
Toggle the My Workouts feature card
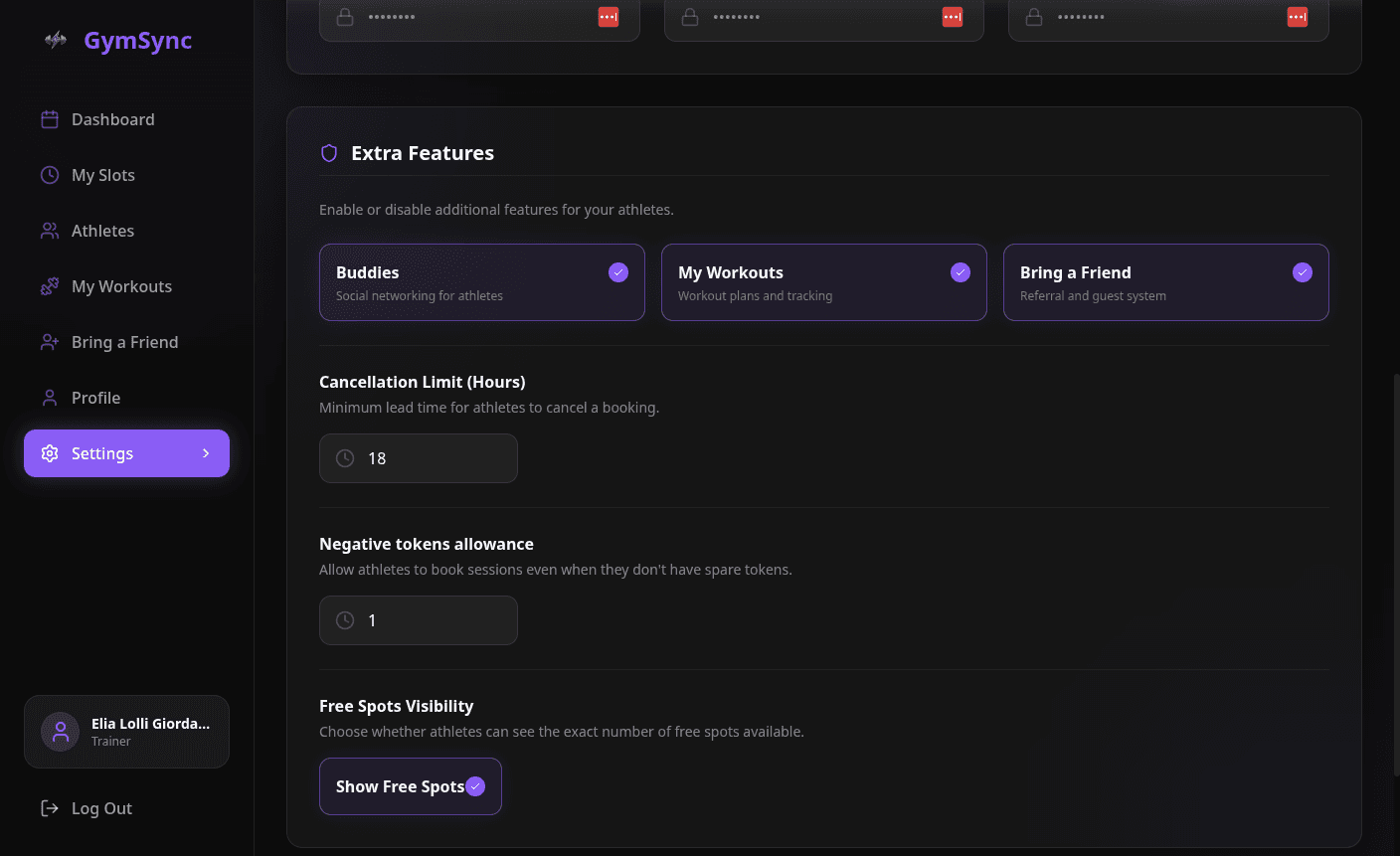(823, 282)
